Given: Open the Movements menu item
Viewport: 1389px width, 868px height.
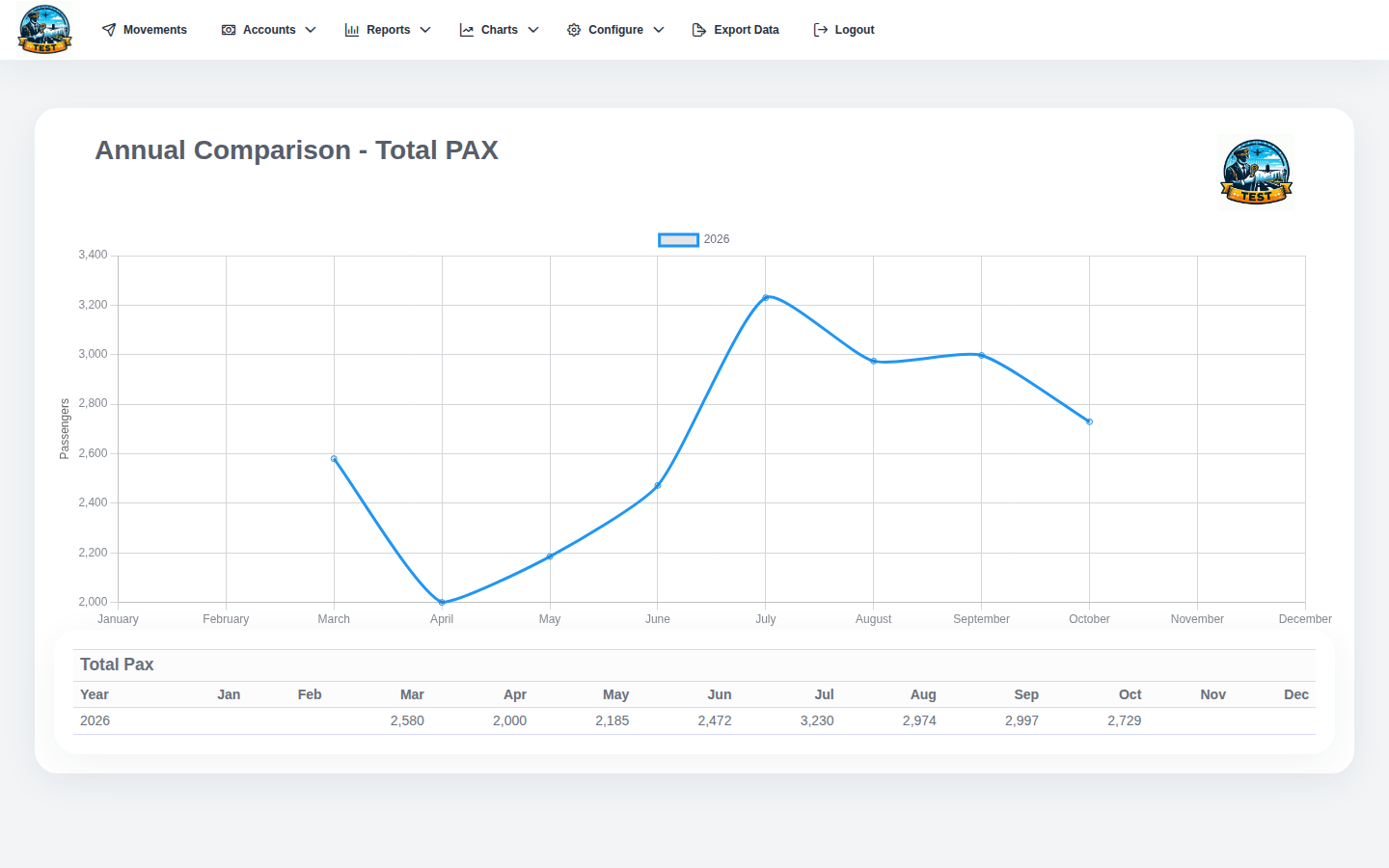Looking at the screenshot, I should (x=145, y=30).
